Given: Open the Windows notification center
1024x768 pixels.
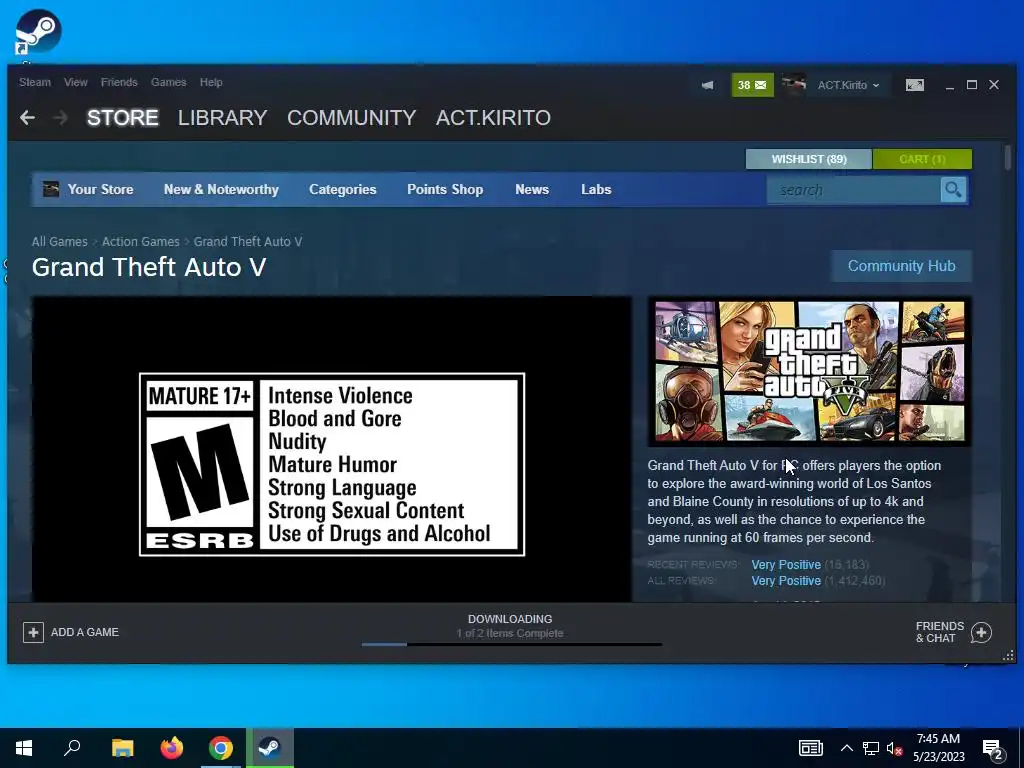Looking at the screenshot, I should coord(993,750).
